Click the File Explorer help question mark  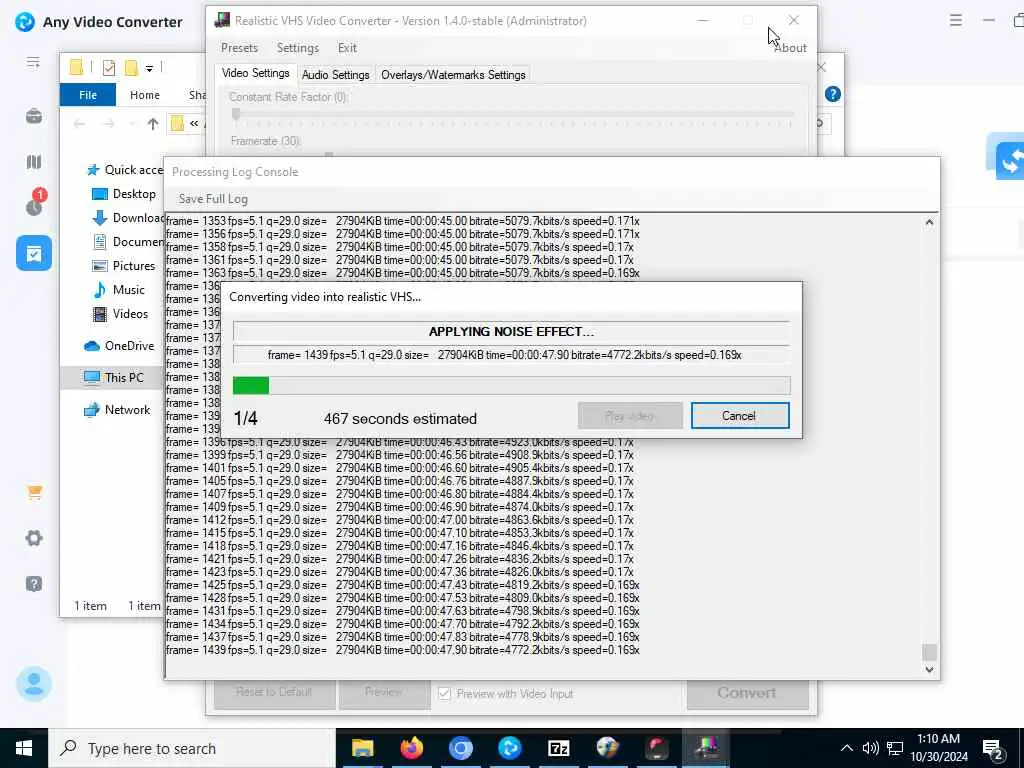[x=833, y=94]
